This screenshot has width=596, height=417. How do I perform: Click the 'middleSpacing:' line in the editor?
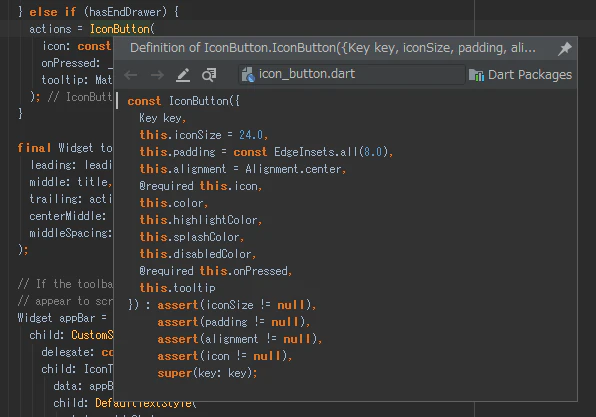(x=71, y=233)
